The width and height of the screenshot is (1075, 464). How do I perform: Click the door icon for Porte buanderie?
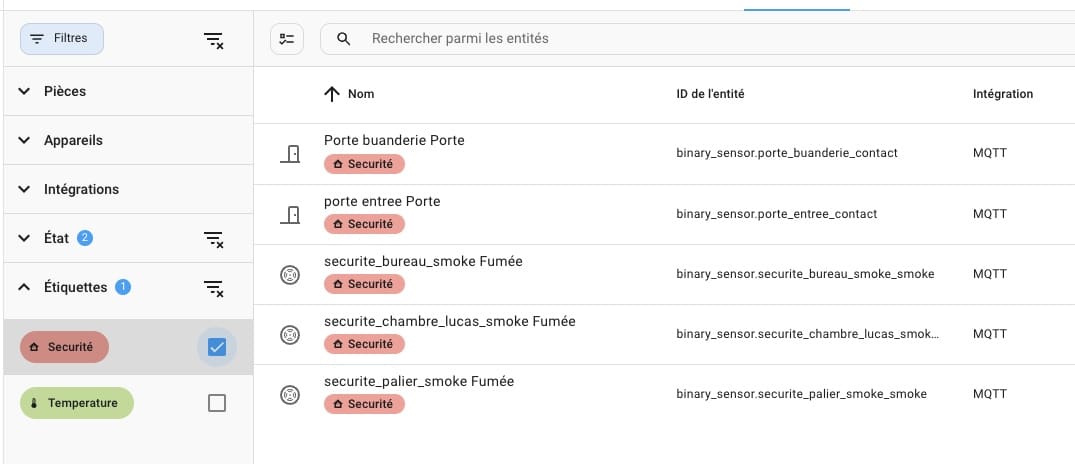pos(290,154)
